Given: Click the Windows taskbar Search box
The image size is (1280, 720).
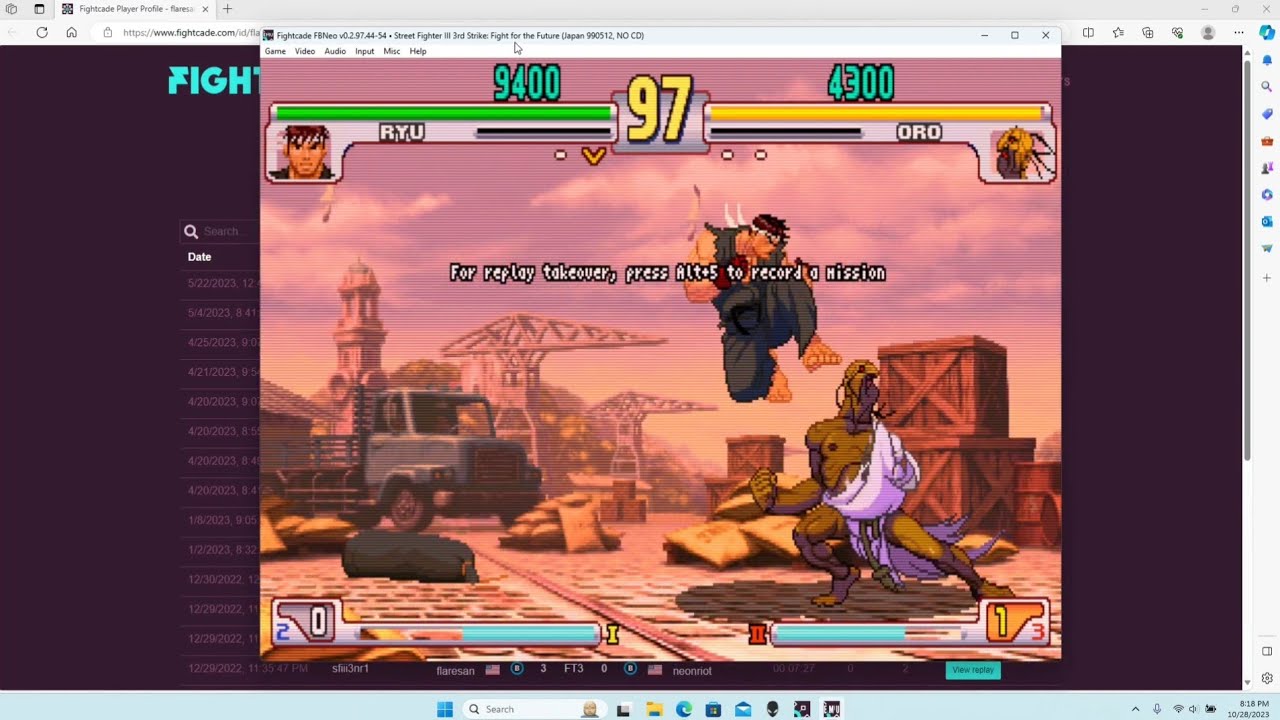Looking at the screenshot, I should (535, 709).
